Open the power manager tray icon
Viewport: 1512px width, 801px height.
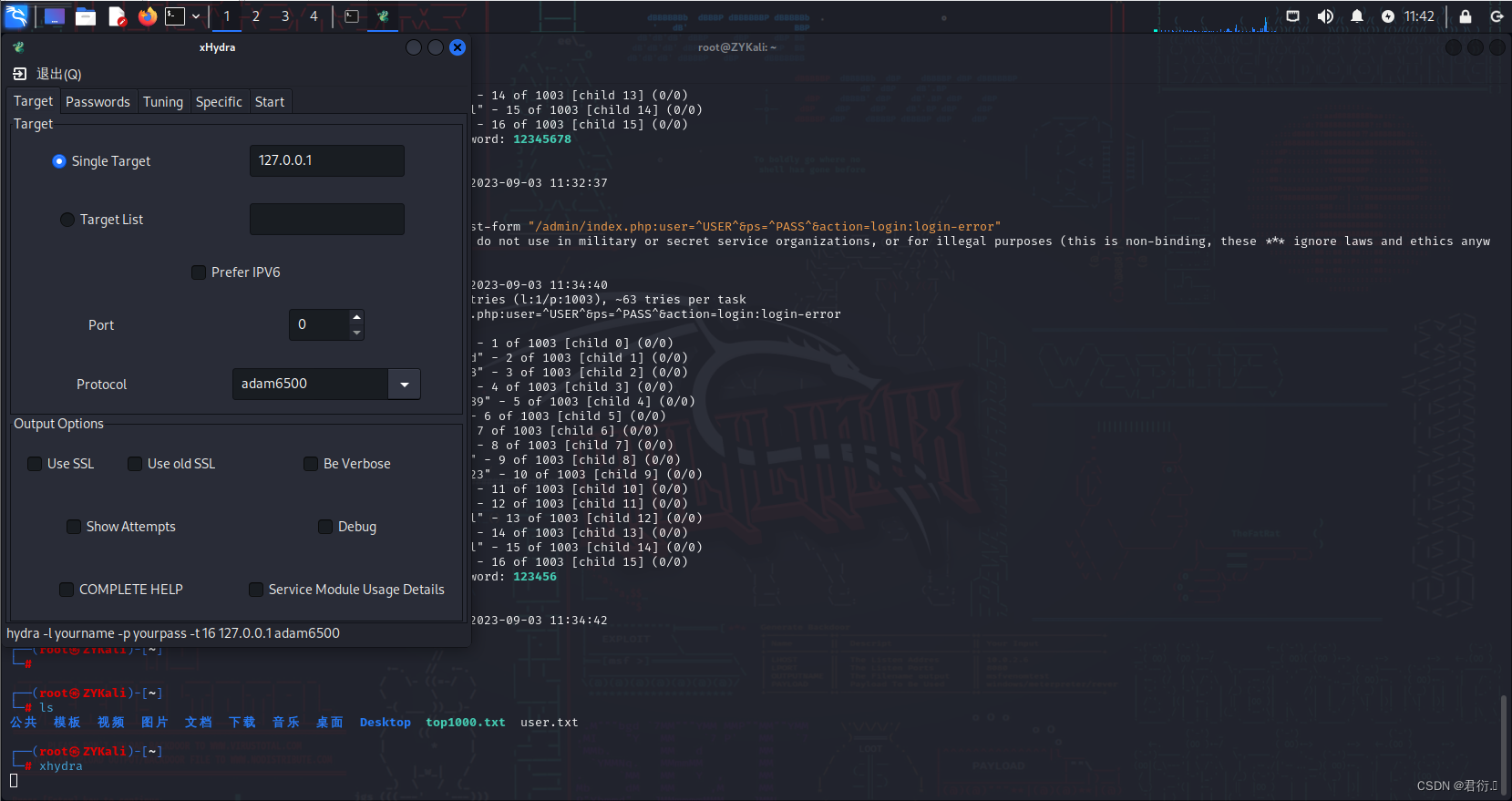[x=1388, y=16]
